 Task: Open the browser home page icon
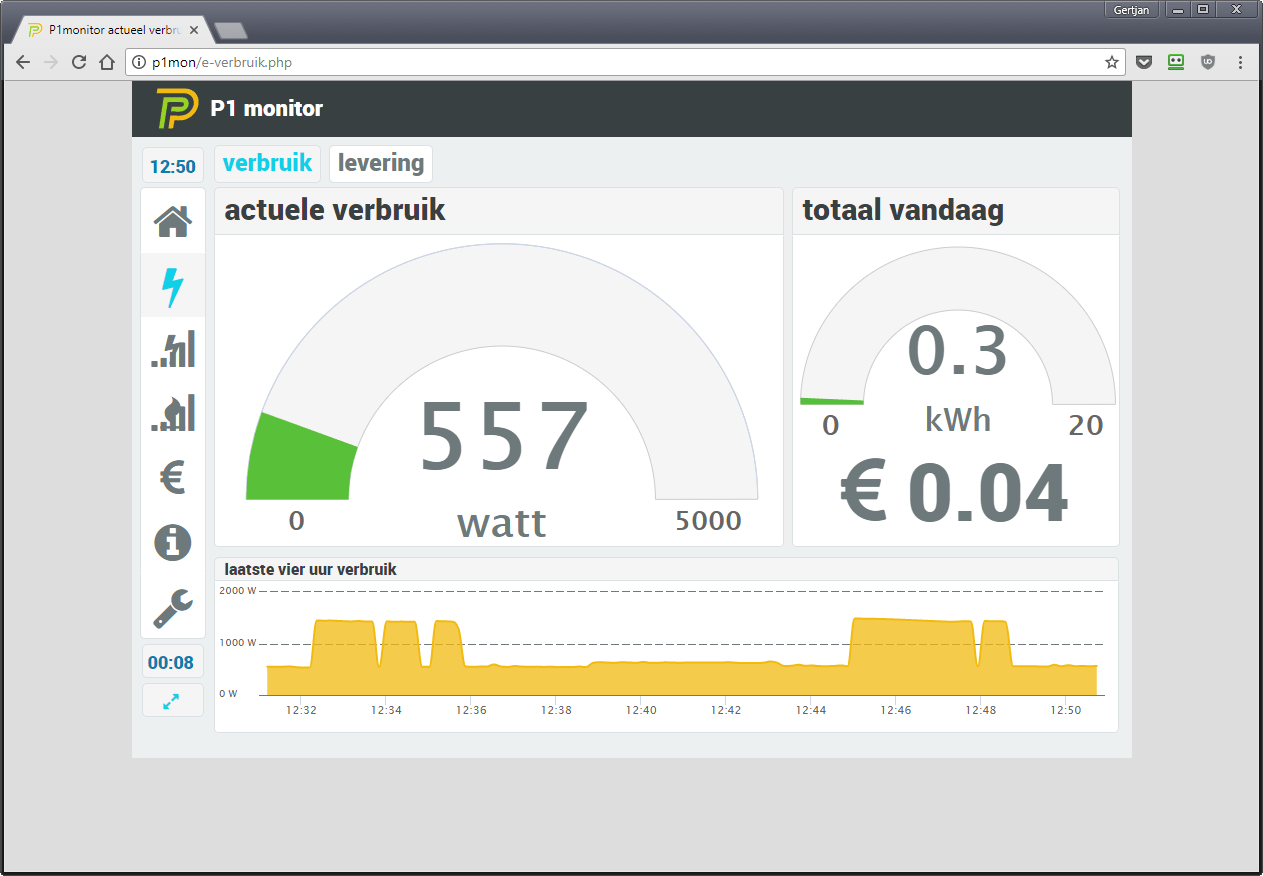[107, 62]
